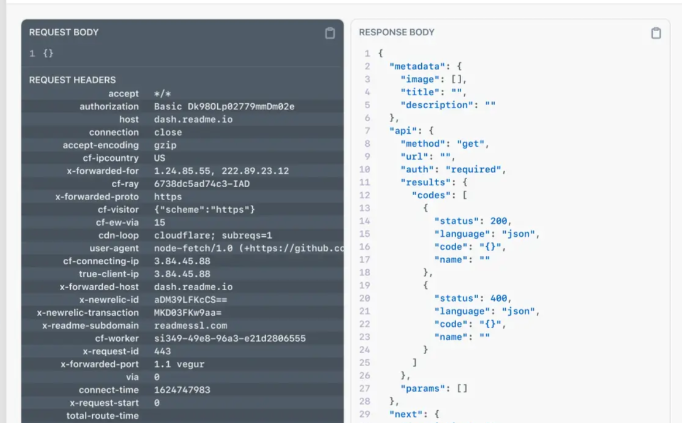Click the cf-ipcountry value US
This screenshot has width=682, height=423.
[x=160, y=158]
